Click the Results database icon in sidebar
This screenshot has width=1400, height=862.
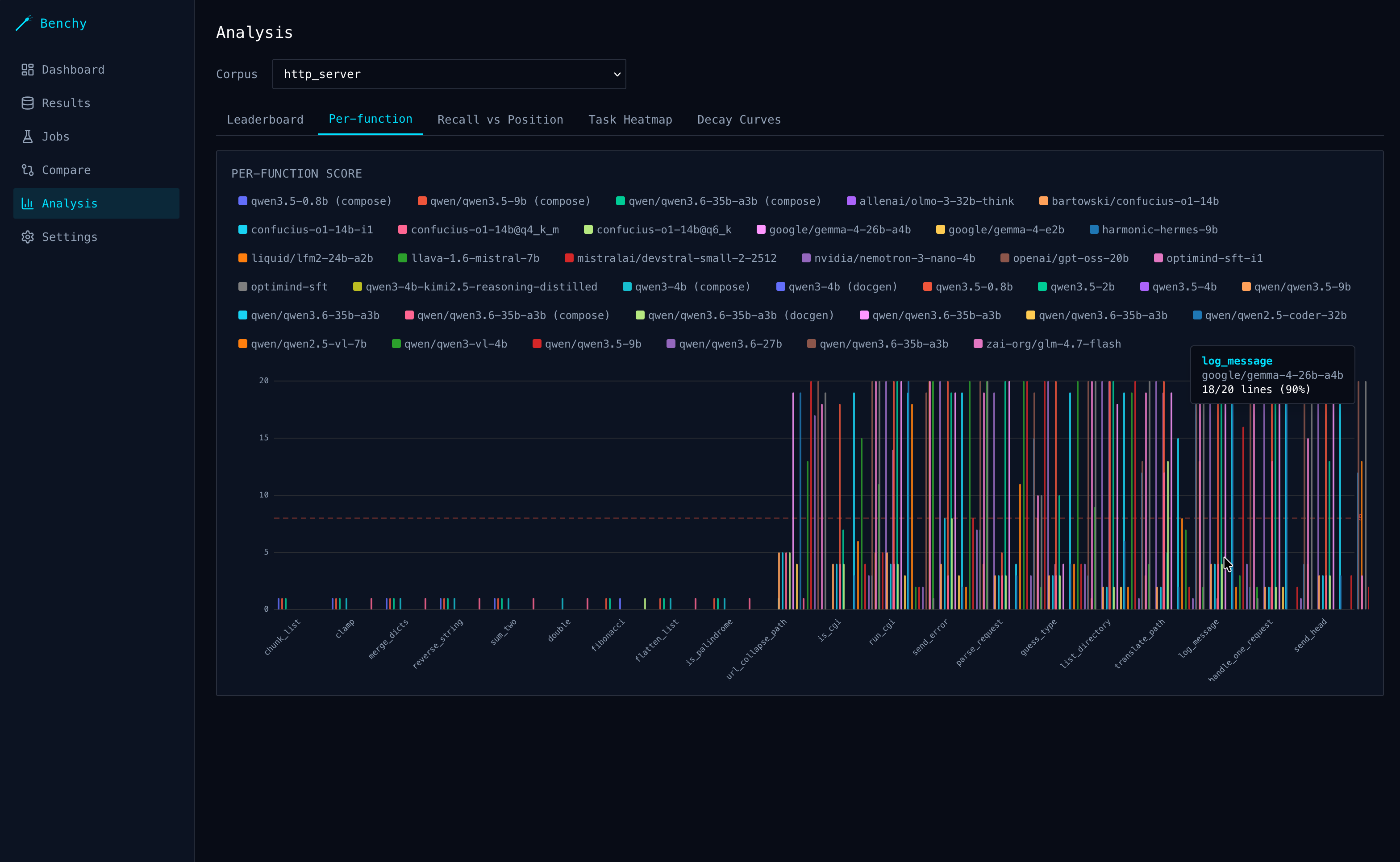click(x=27, y=103)
